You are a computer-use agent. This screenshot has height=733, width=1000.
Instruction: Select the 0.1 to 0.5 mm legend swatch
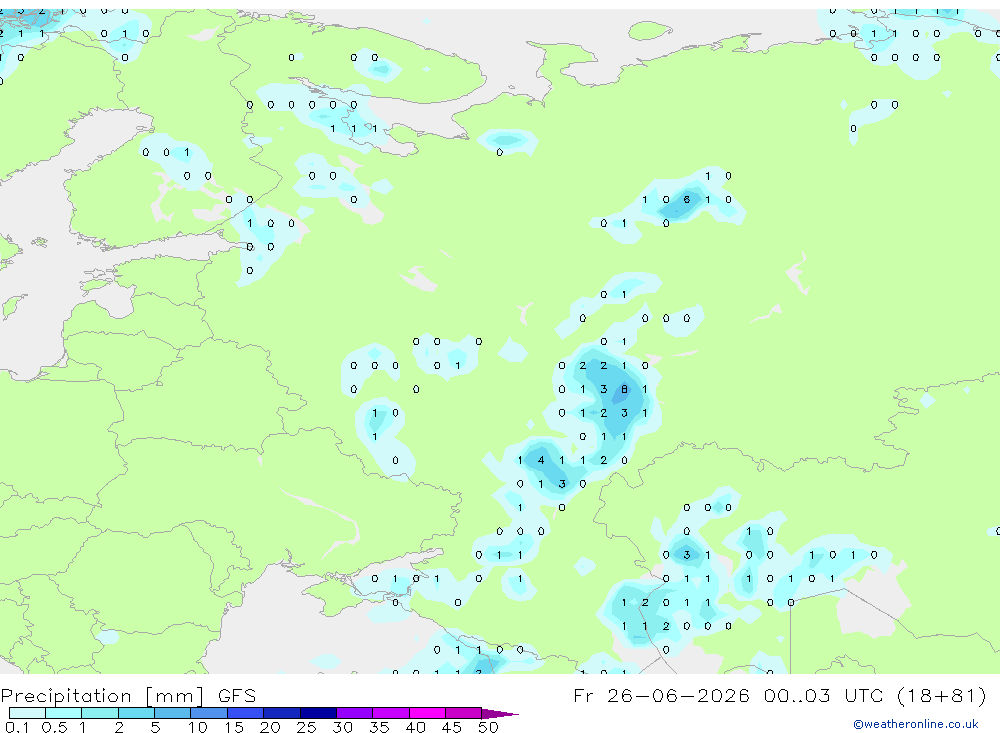click(27, 713)
